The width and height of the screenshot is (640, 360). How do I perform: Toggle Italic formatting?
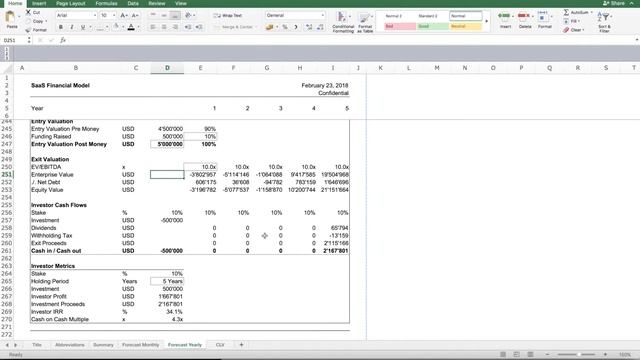(72, 27)
